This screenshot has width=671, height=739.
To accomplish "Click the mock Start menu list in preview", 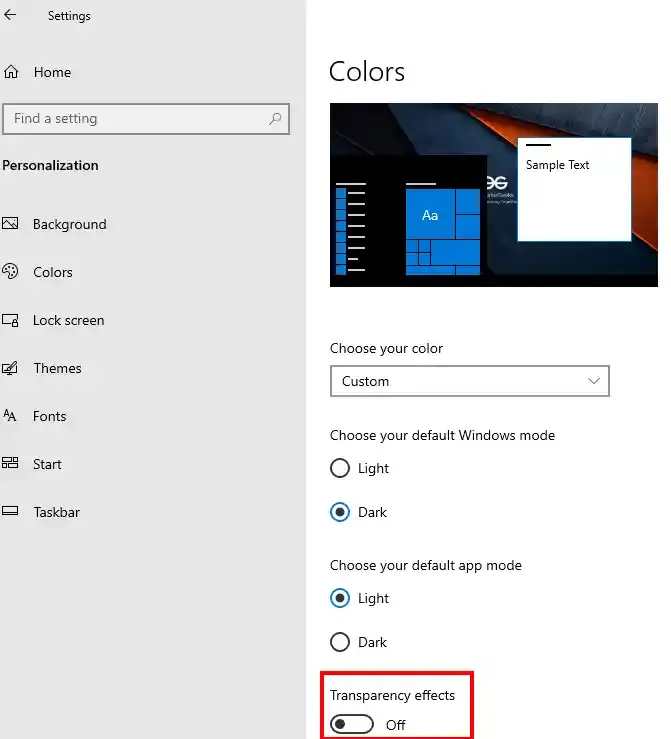I will coord(350,229).
